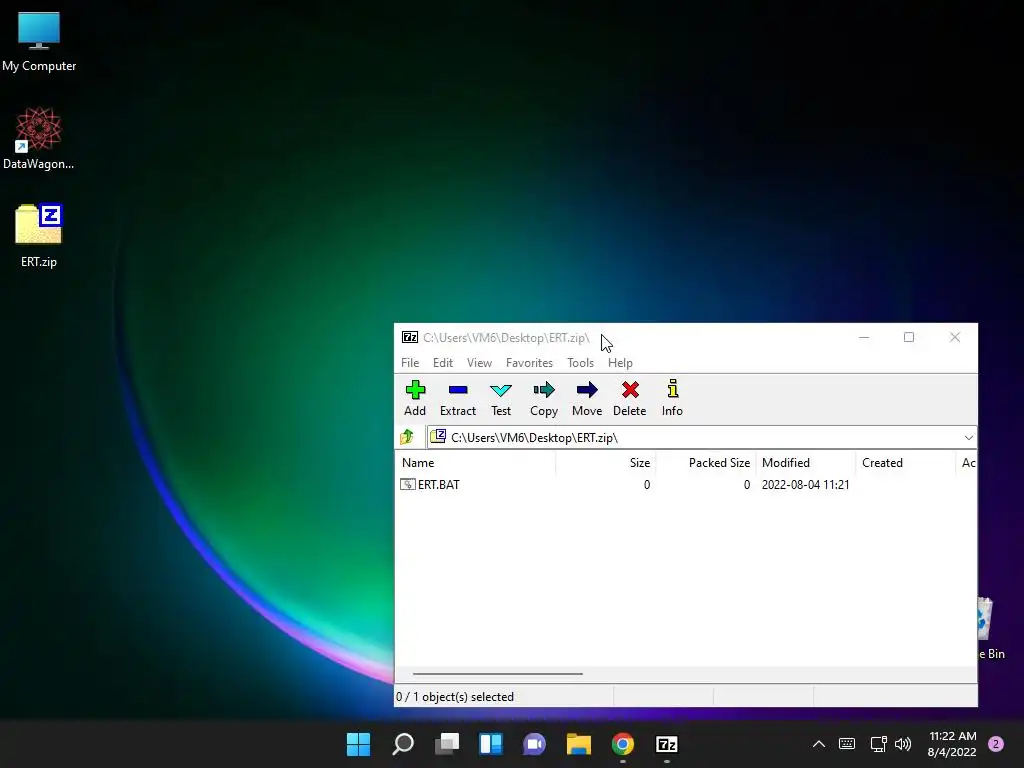
Task: Click the 2022-08-04 11:21 modified date
Action: point(805,485)
